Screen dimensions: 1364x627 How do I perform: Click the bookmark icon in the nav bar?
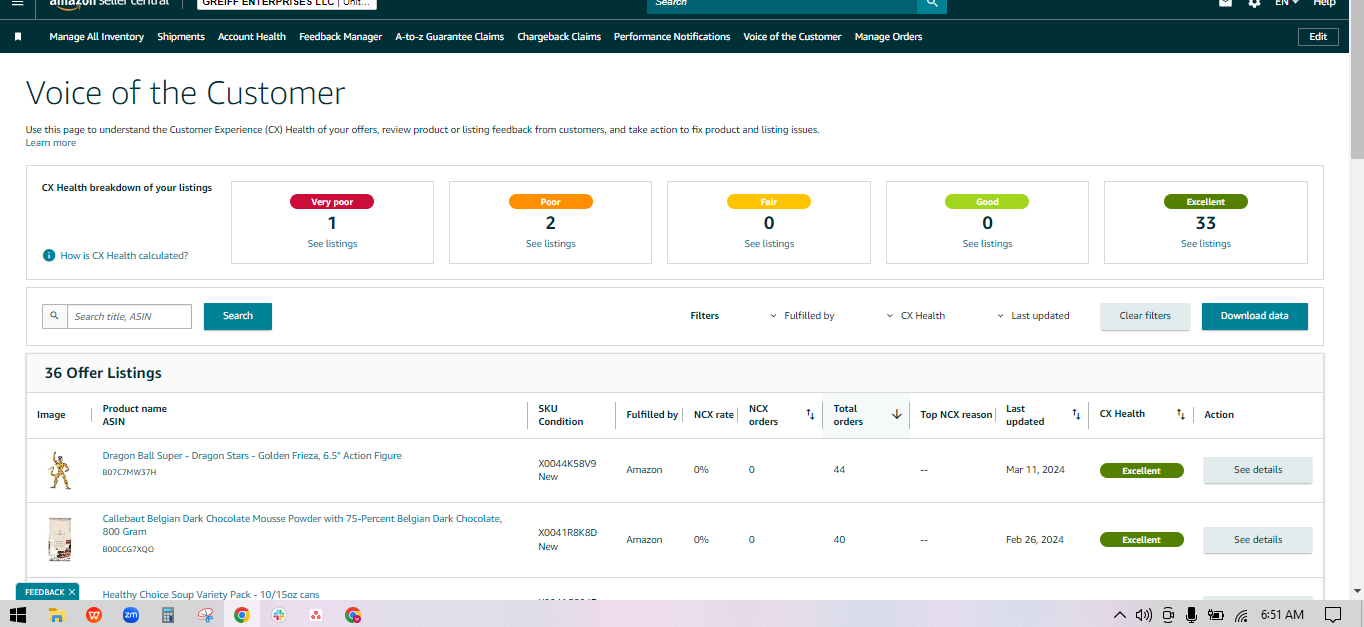pyautogui.click(x=18, y=37)
